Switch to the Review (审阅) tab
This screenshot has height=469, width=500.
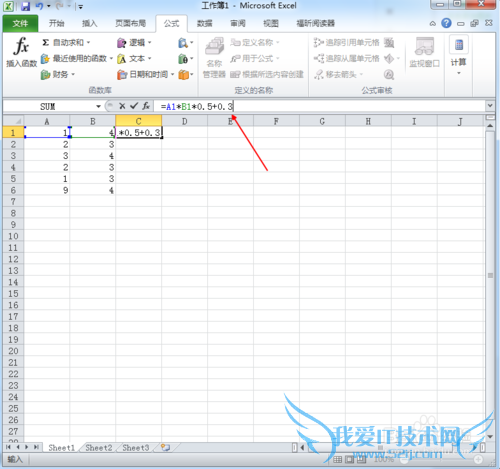[238, 23]
